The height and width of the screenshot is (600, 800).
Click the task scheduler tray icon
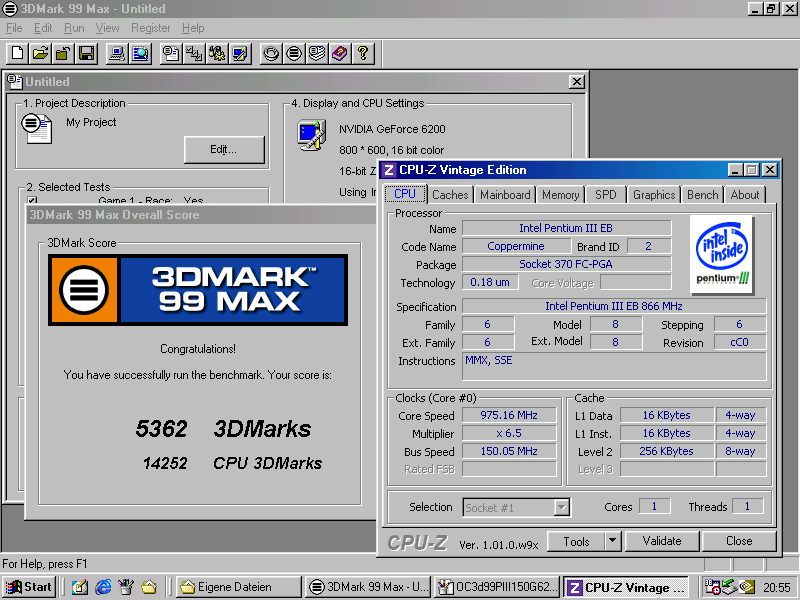[x=712, y=587]
